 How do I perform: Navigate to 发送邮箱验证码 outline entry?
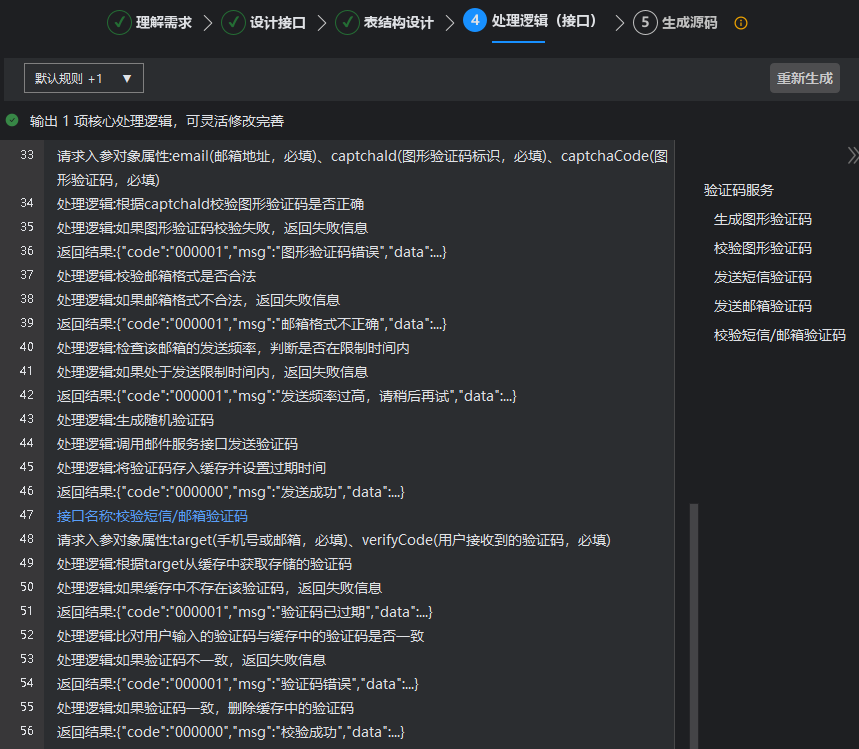(762, 306)
